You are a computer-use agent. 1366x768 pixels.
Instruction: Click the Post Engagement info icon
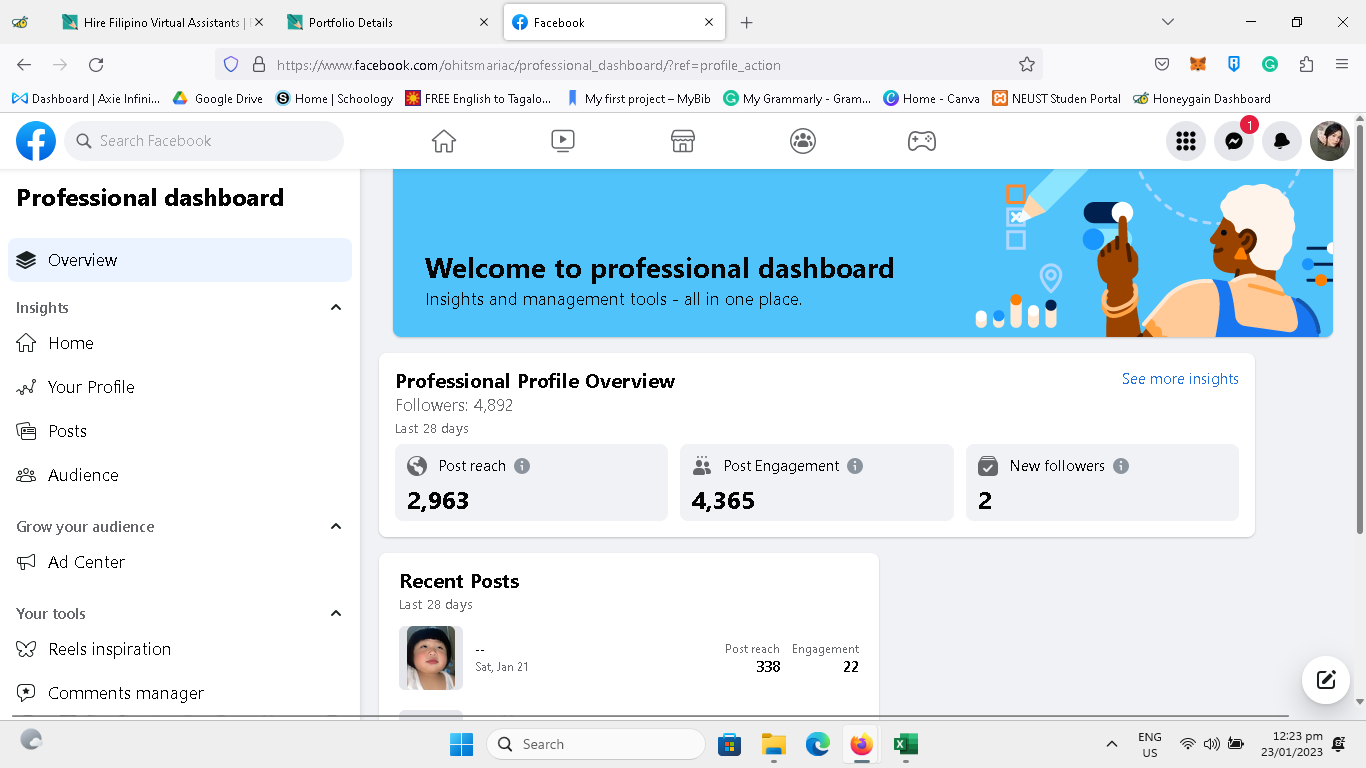tap(855, 466)
